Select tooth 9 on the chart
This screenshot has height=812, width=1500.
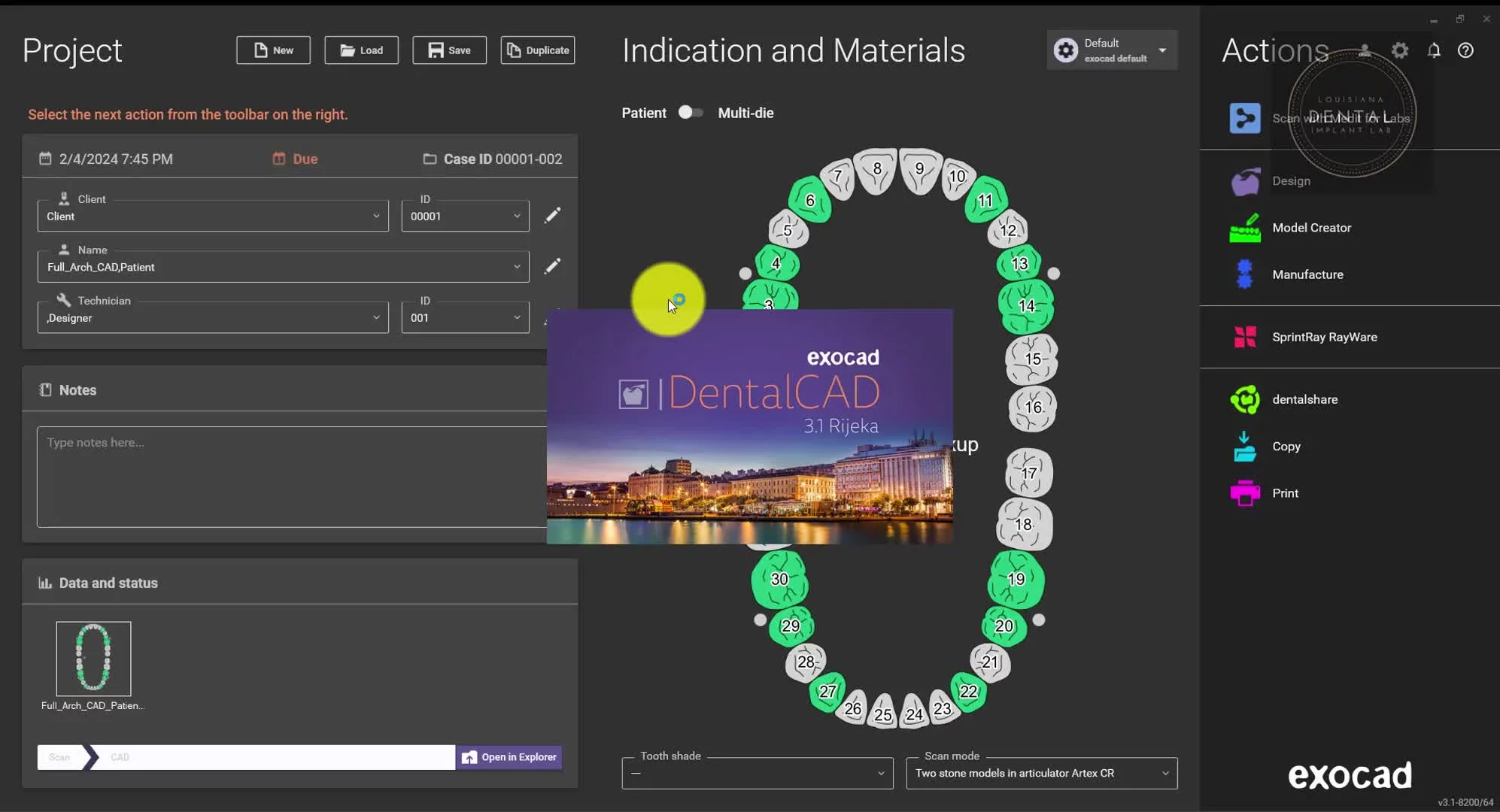coord(919,170)
